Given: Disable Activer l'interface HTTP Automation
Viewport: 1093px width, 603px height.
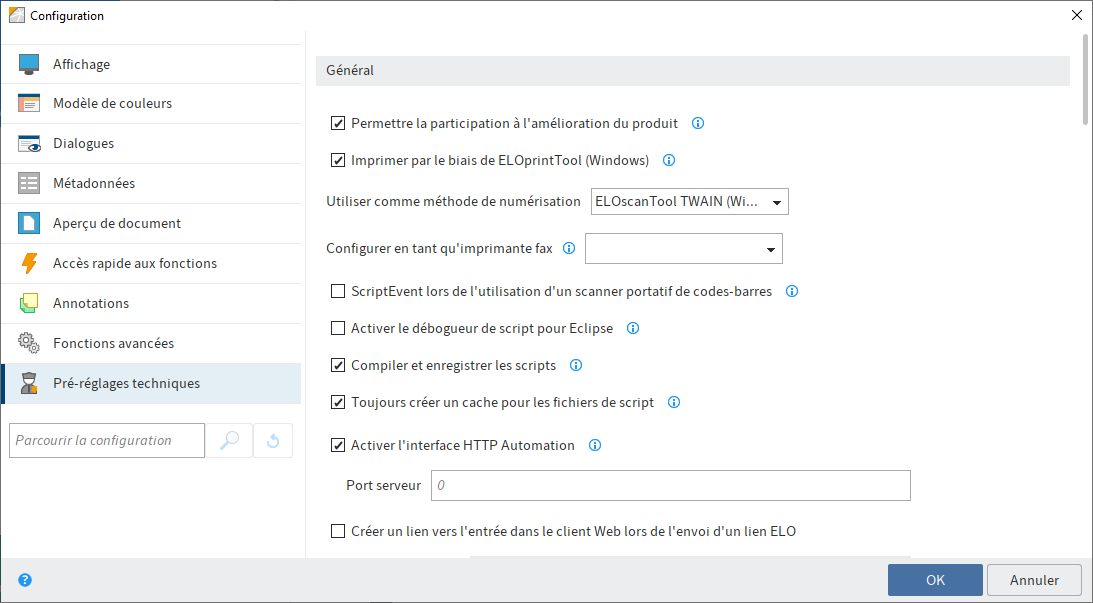Looking at the screenshot, I should [337, 445].
